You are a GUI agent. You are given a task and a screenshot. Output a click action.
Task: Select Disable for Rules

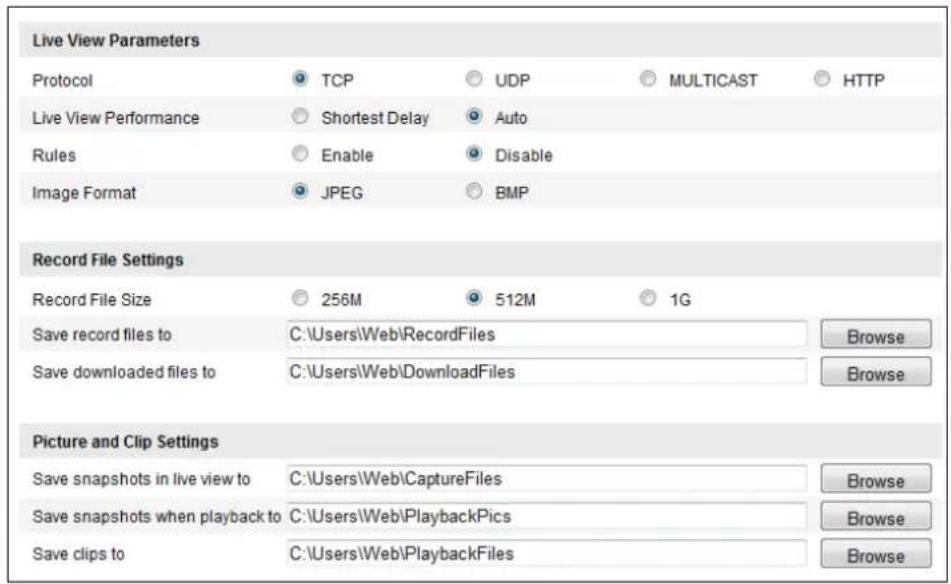pyautogui.click(x=474, y=154)
